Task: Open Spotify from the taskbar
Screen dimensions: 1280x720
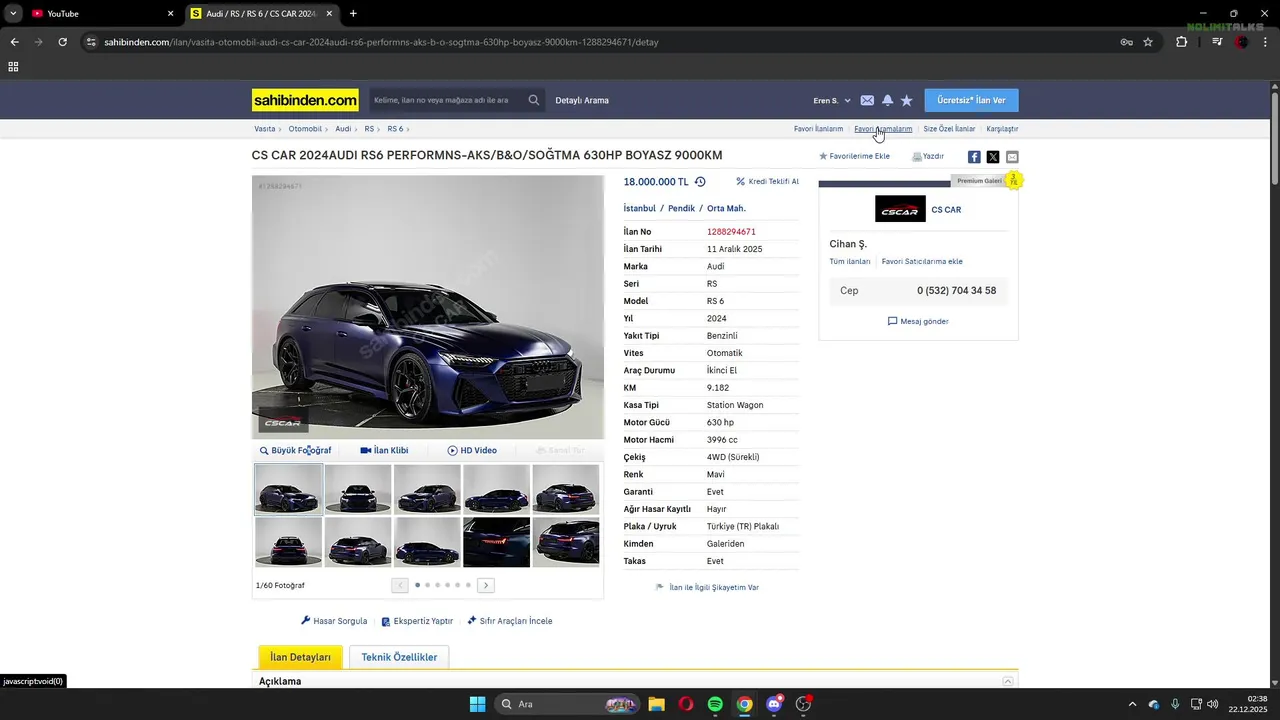Action: point(715,704)
